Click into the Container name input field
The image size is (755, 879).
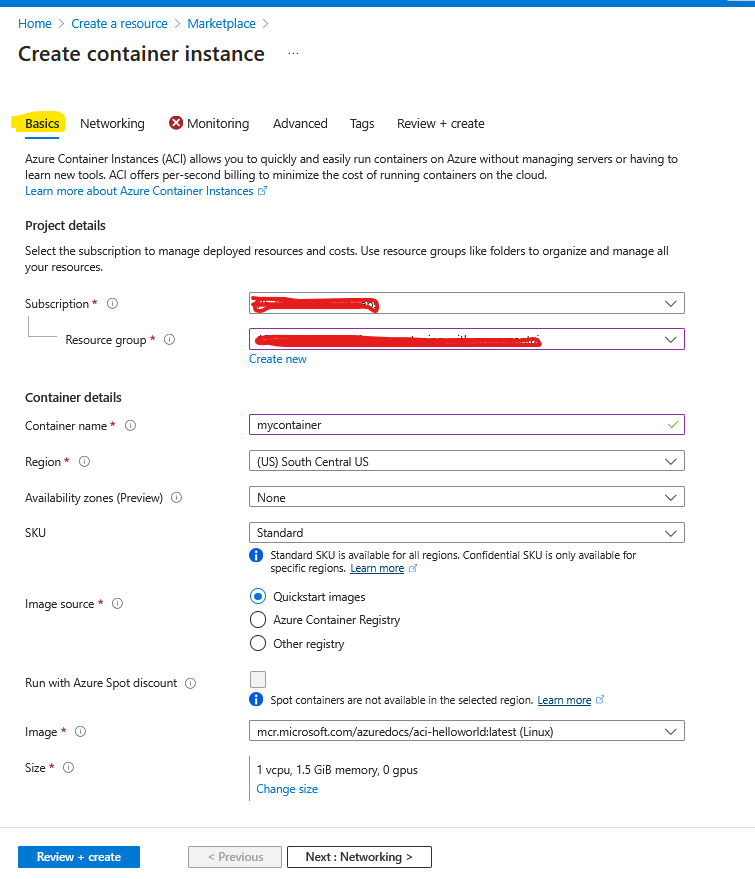coord(467,425)
